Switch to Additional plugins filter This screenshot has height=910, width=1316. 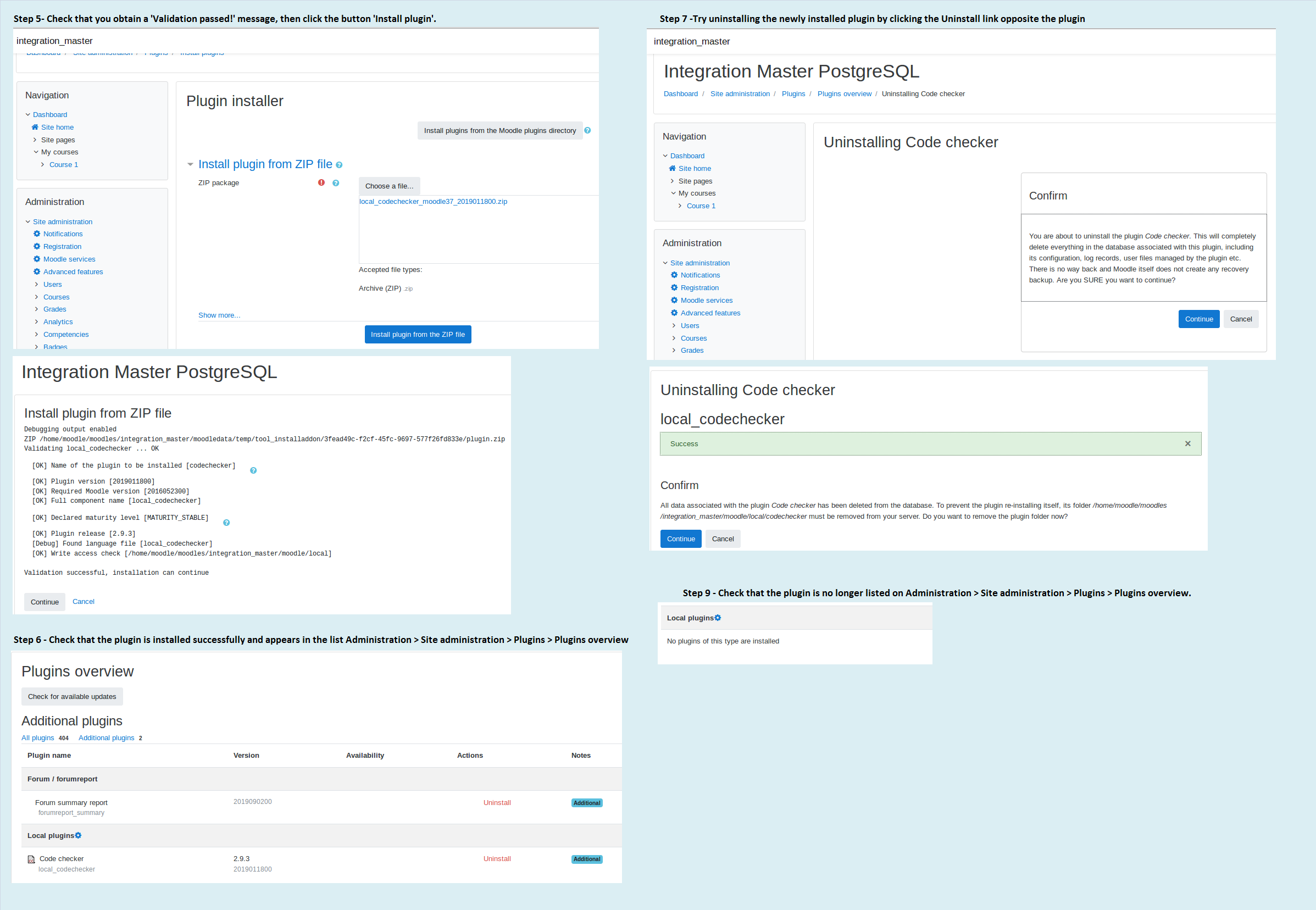107,738
